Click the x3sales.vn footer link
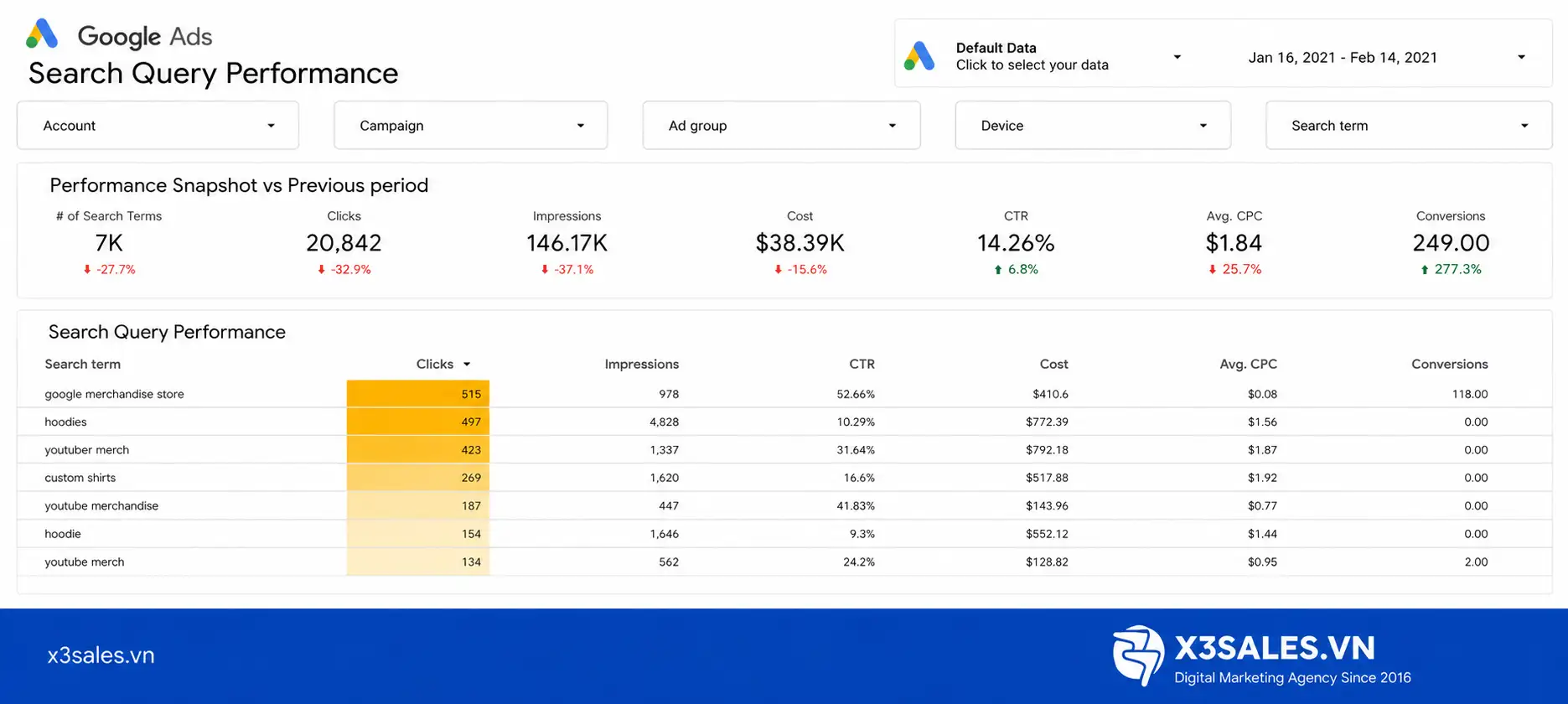1568x704 pixels. point(101,655)
